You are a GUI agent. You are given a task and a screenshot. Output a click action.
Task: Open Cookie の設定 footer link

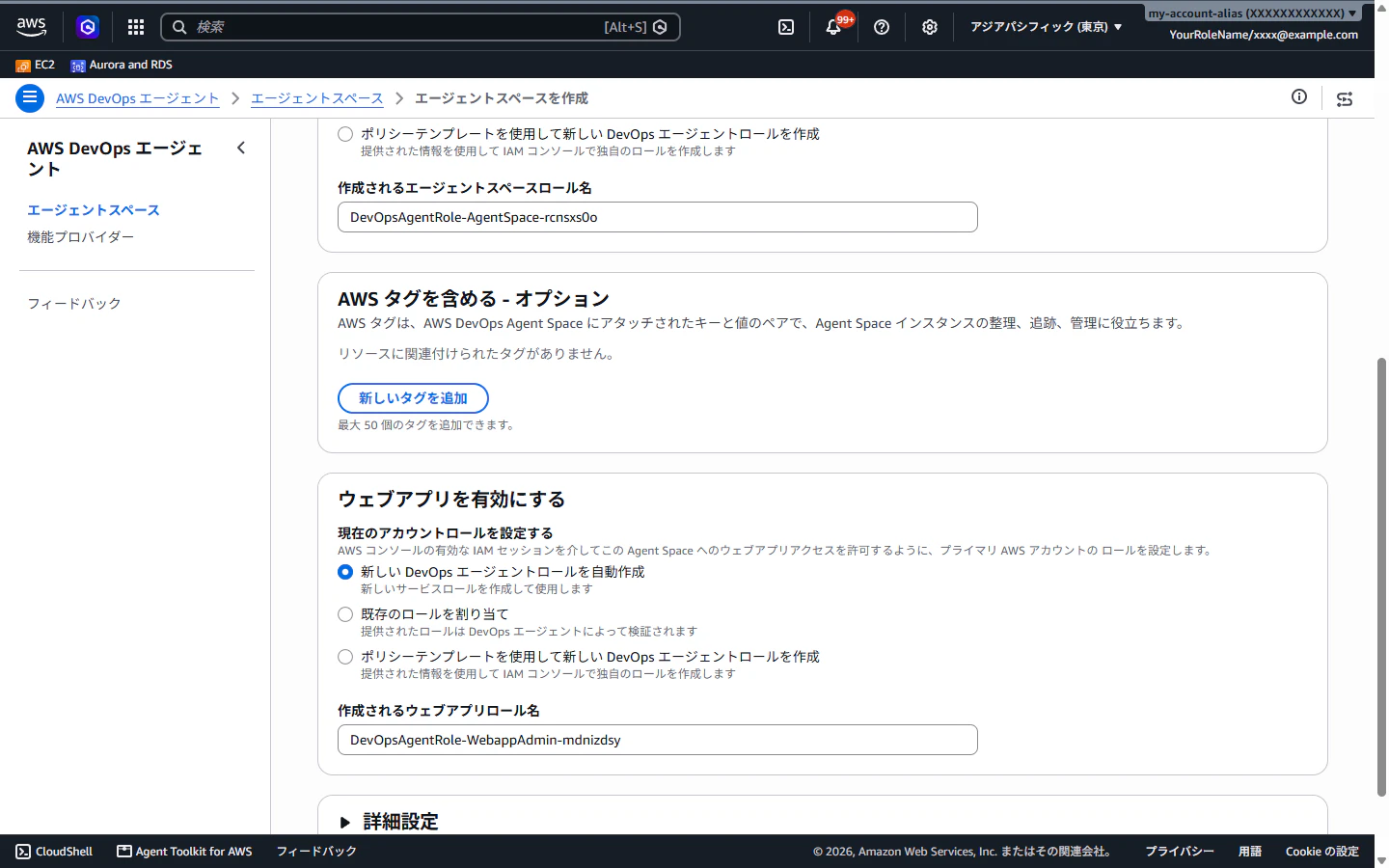click(x=1321, y=852)
